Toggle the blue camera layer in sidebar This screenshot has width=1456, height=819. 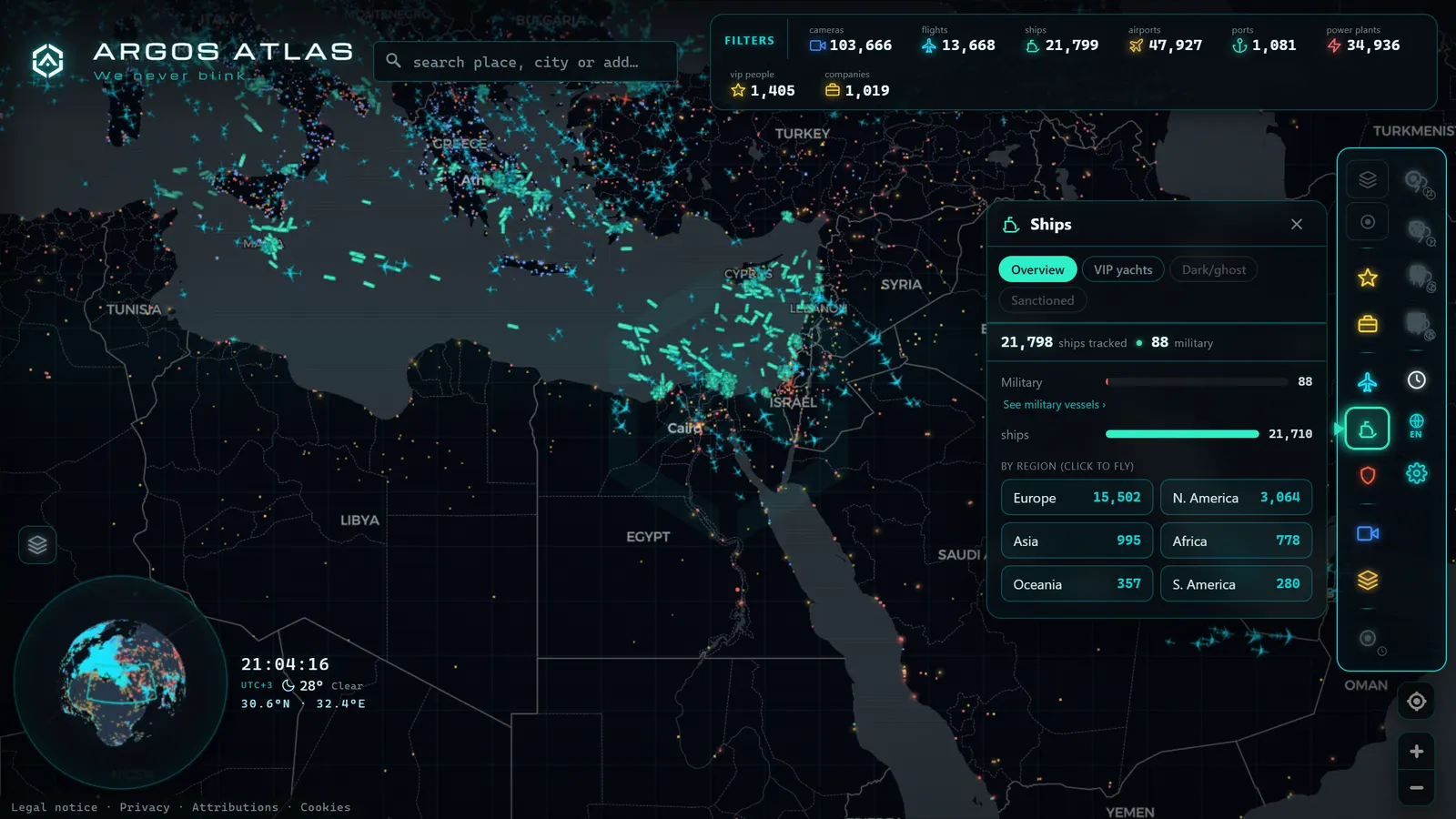(1367, 533)
